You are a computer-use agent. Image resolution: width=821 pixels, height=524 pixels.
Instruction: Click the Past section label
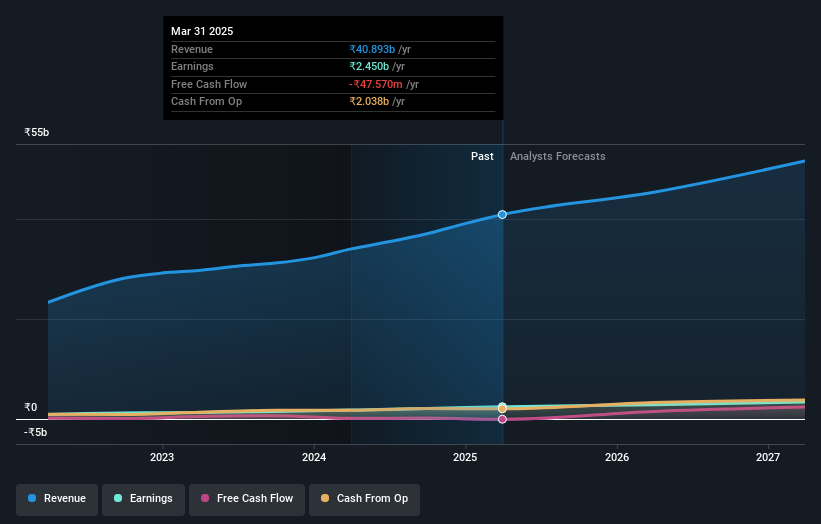(482, 157)
